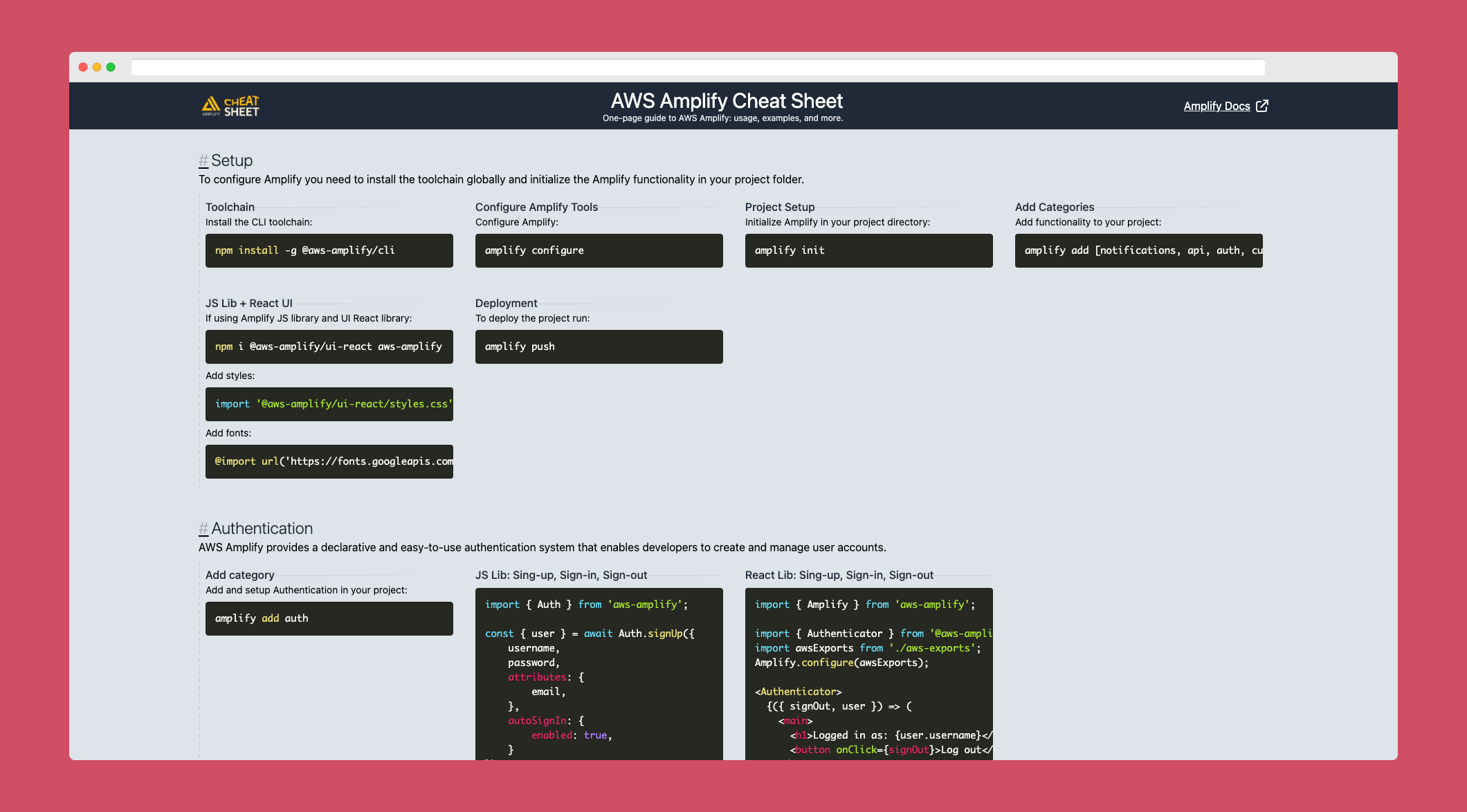Click the amplify configure code block
This screenshot has width=1467, height=812.
coord(599,250)
